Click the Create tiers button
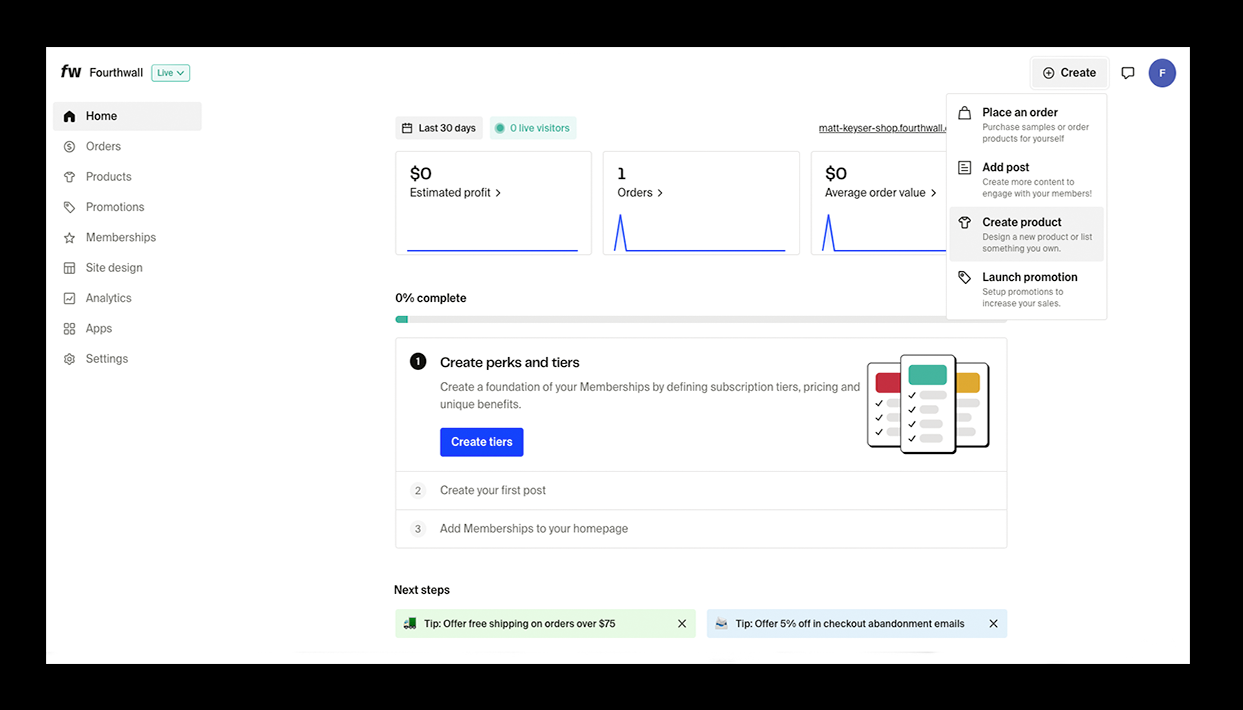 (481, 442)
